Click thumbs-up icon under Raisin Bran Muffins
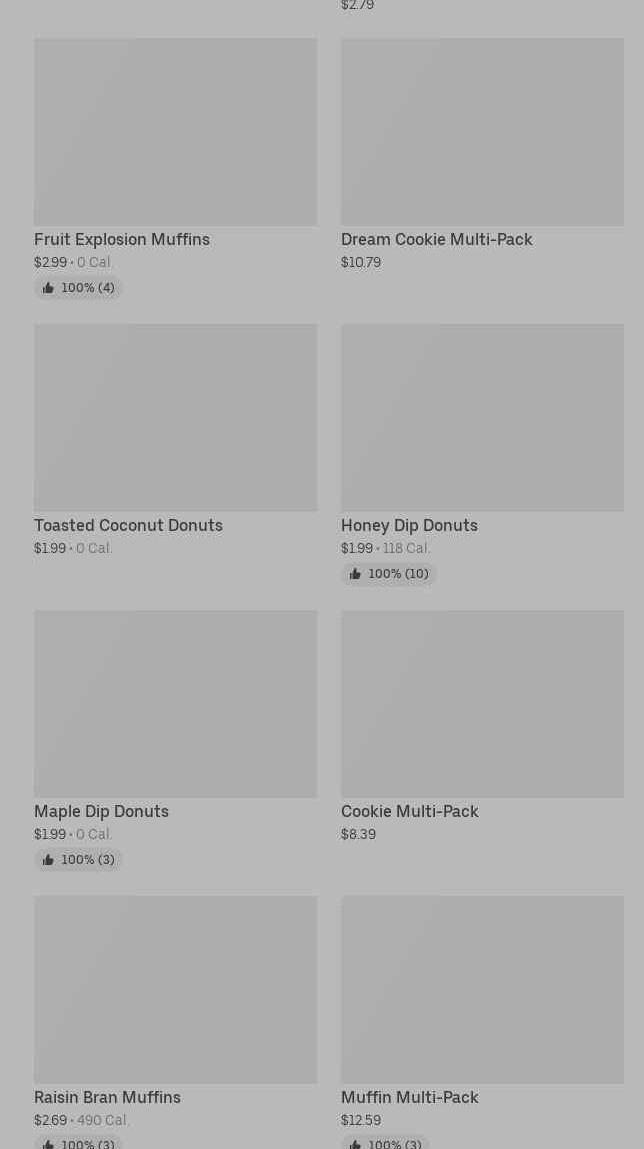The width and height of the screenshot is (644, 1149). pos(48,1144)
